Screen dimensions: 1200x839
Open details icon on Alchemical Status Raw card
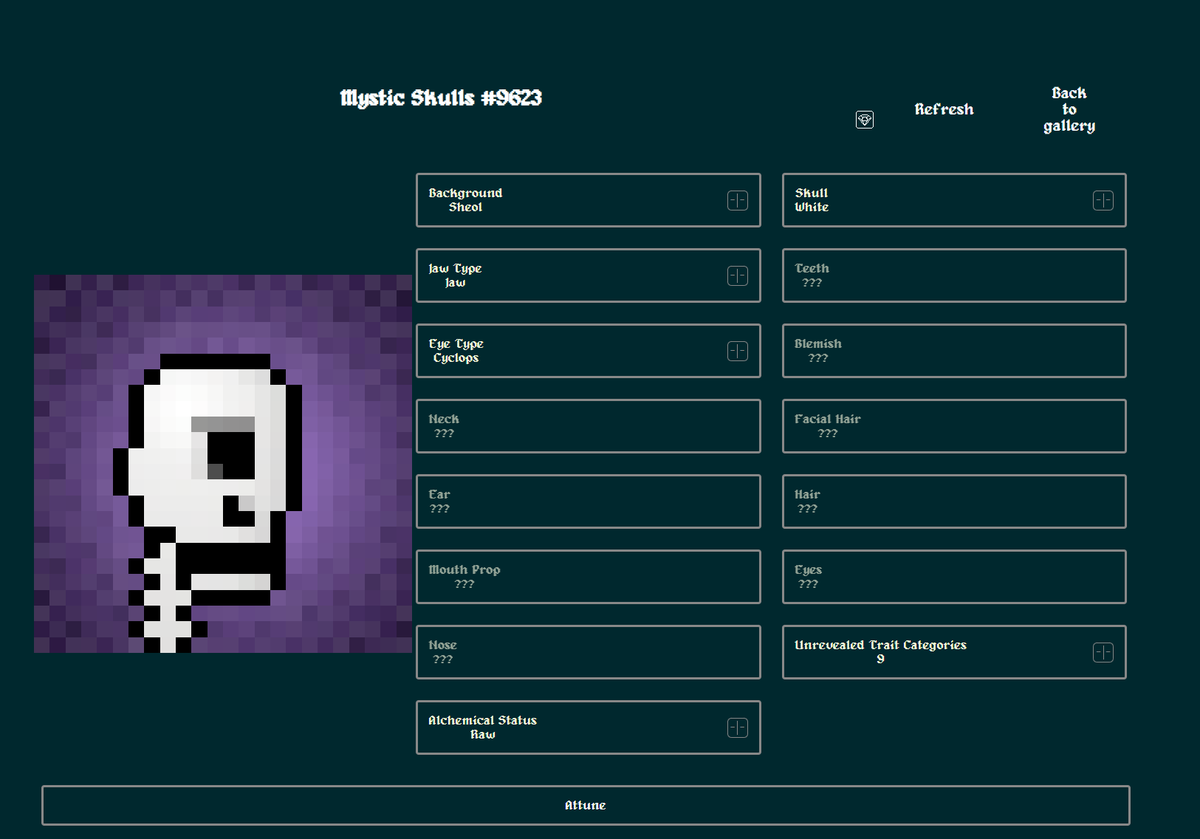(x=738, y=727)
